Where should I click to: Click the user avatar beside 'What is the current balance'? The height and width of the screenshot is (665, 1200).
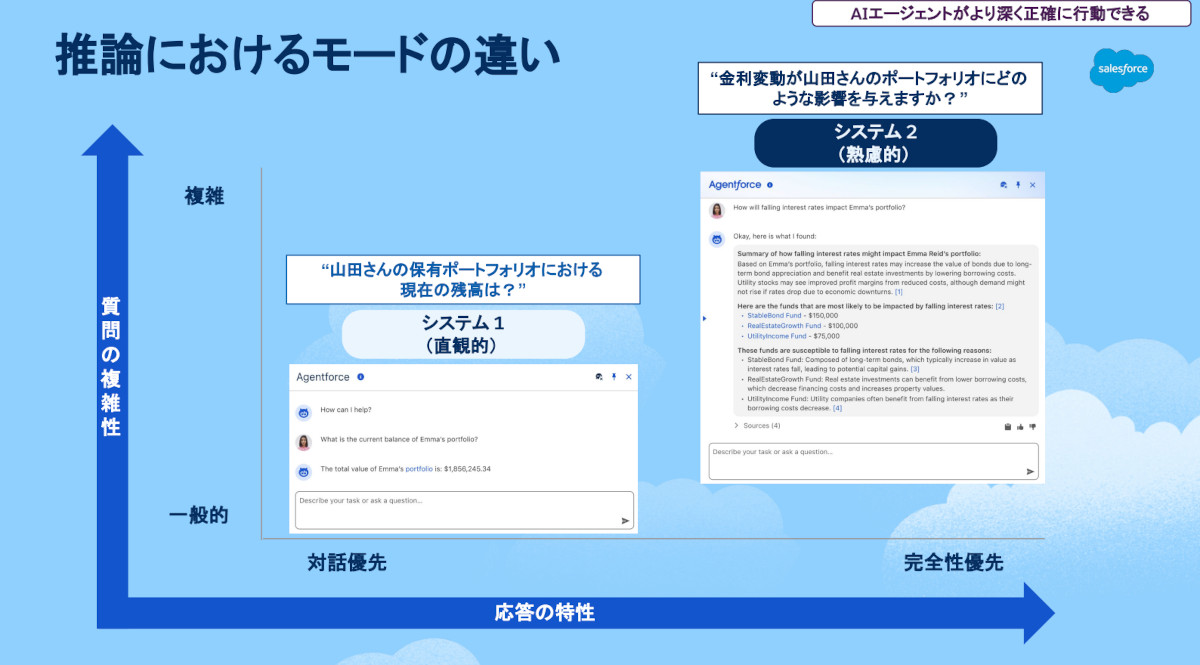(304, 442)
